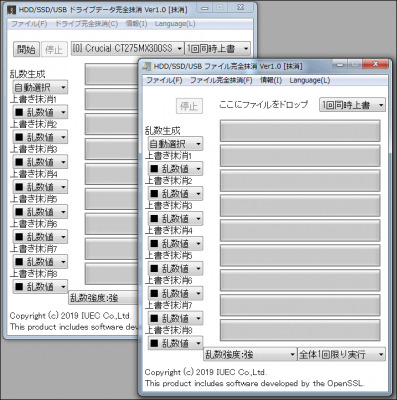Expand the 全体1回限り実行 dropdown
Image resolution: width=397 pixels, height=400 pixels.
341,354
